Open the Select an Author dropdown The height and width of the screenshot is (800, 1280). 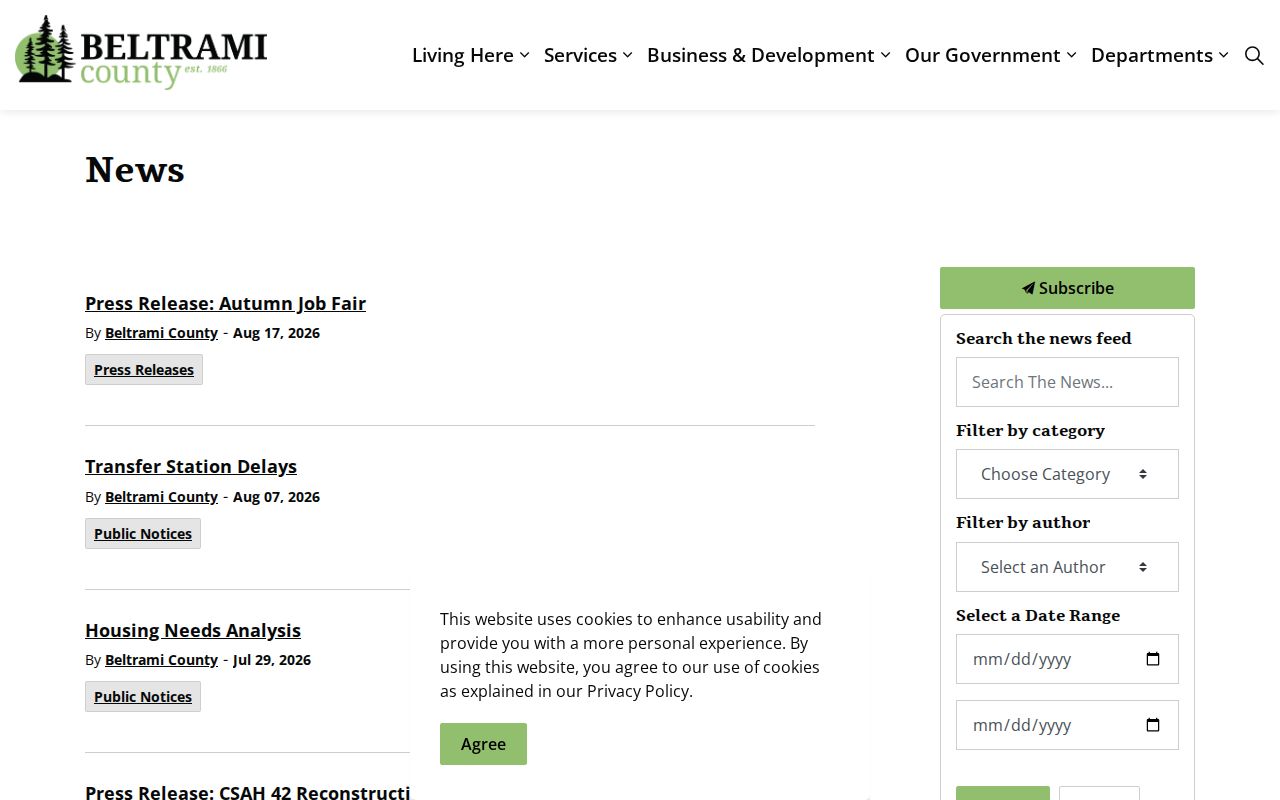[1067, 567]
